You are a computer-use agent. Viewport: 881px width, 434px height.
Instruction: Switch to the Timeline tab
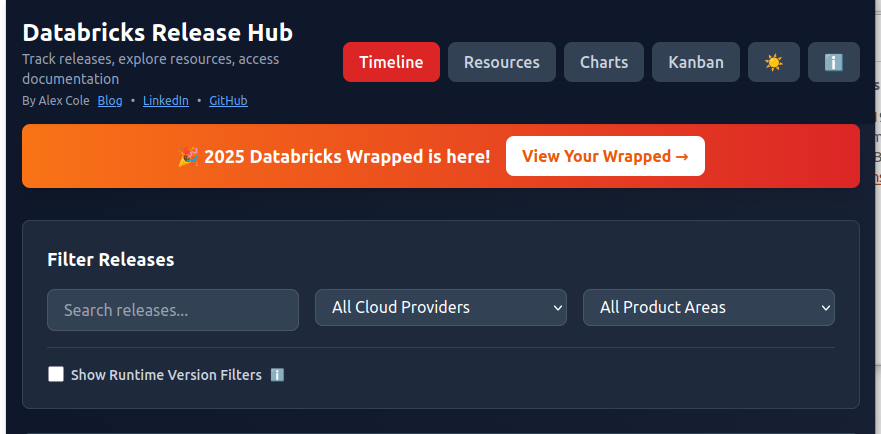click(391, 62)
